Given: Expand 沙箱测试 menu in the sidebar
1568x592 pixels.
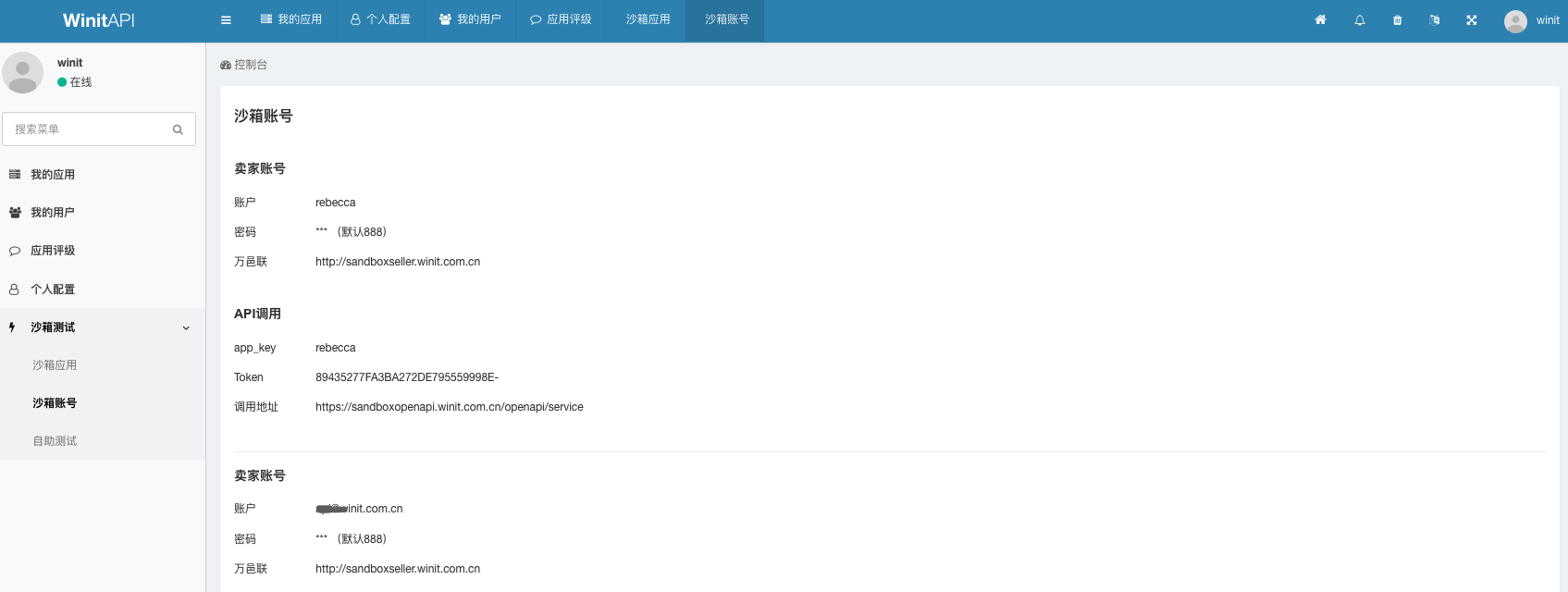Looking at the screenshot, I should (x=53, y=327).
